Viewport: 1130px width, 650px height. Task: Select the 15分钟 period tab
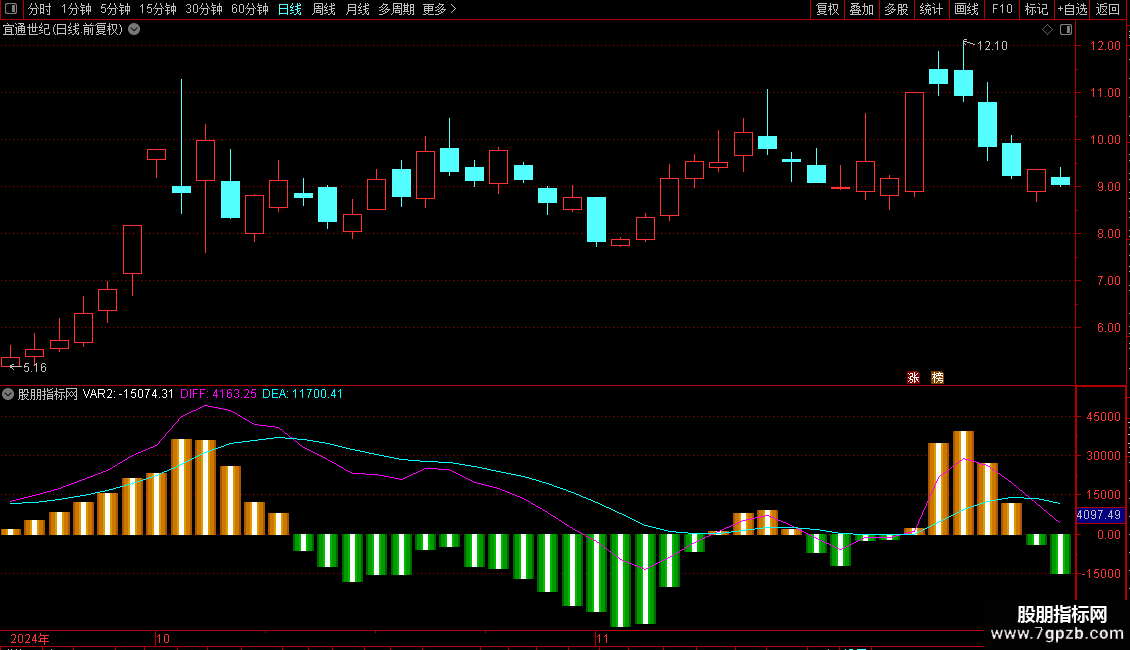[x=158, y=9]
